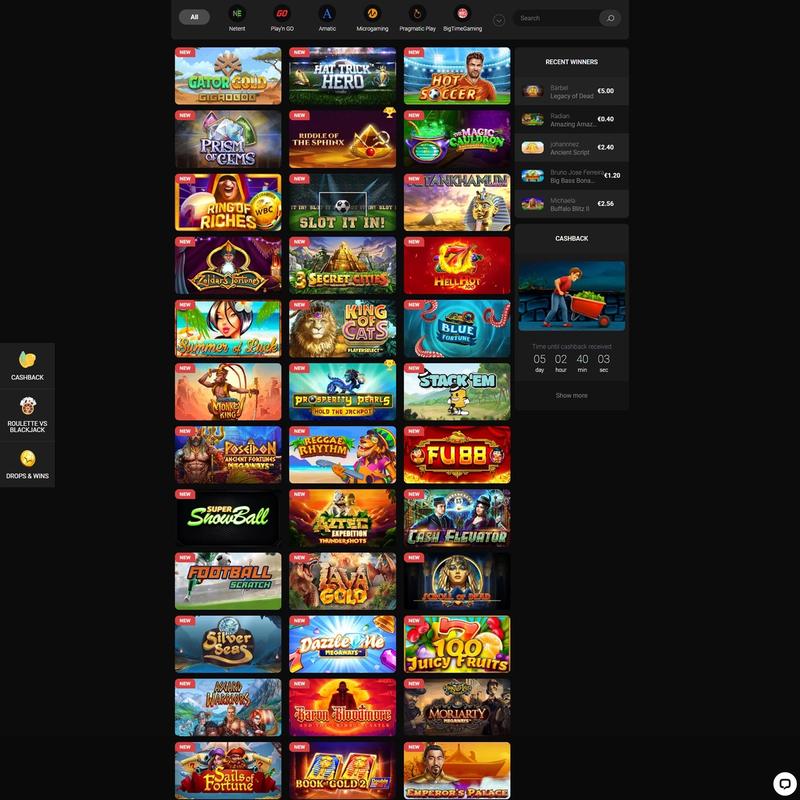Expand more providers with chevron arrow
This screenshot has height=800, width=800.
[x=499, y=20]
